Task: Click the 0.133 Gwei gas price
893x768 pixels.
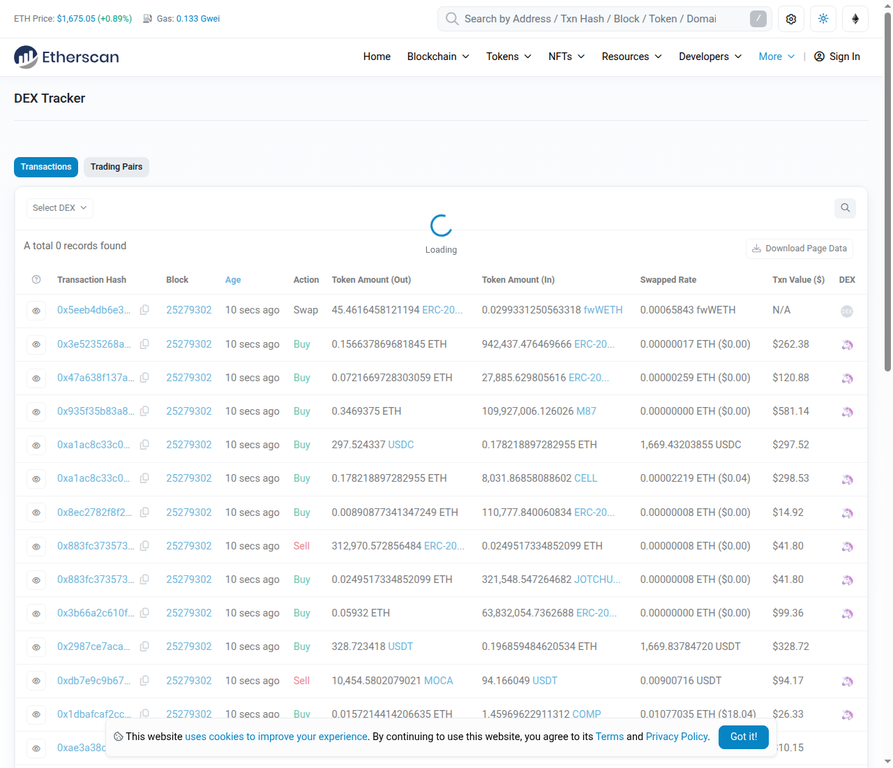Action: coord(198,19)
